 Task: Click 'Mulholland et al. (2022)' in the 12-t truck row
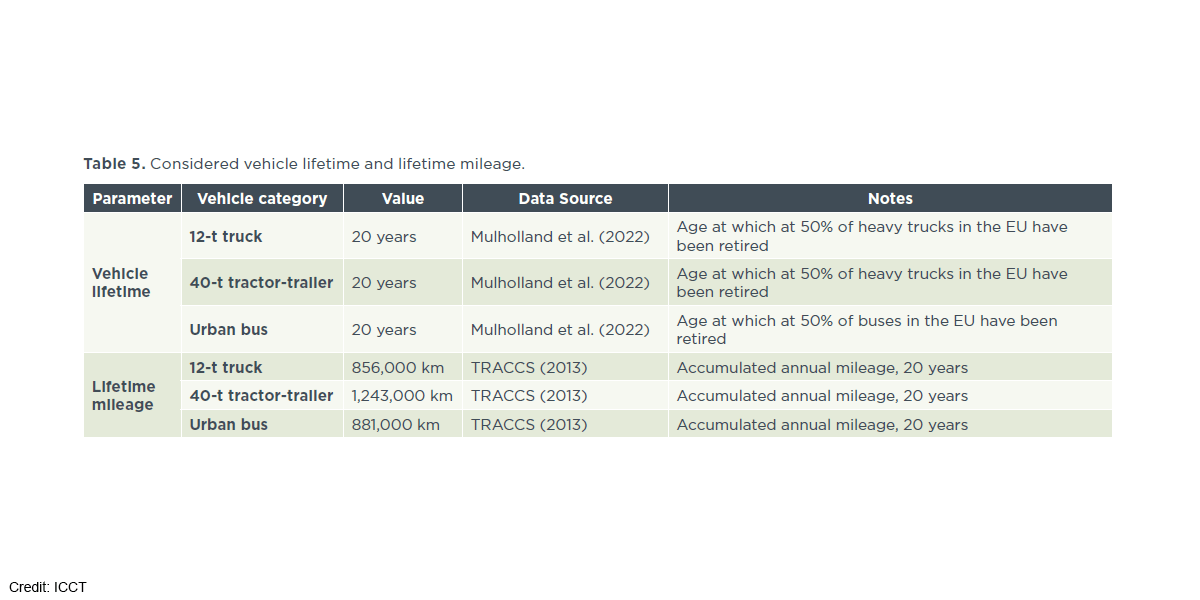point(560,236)
